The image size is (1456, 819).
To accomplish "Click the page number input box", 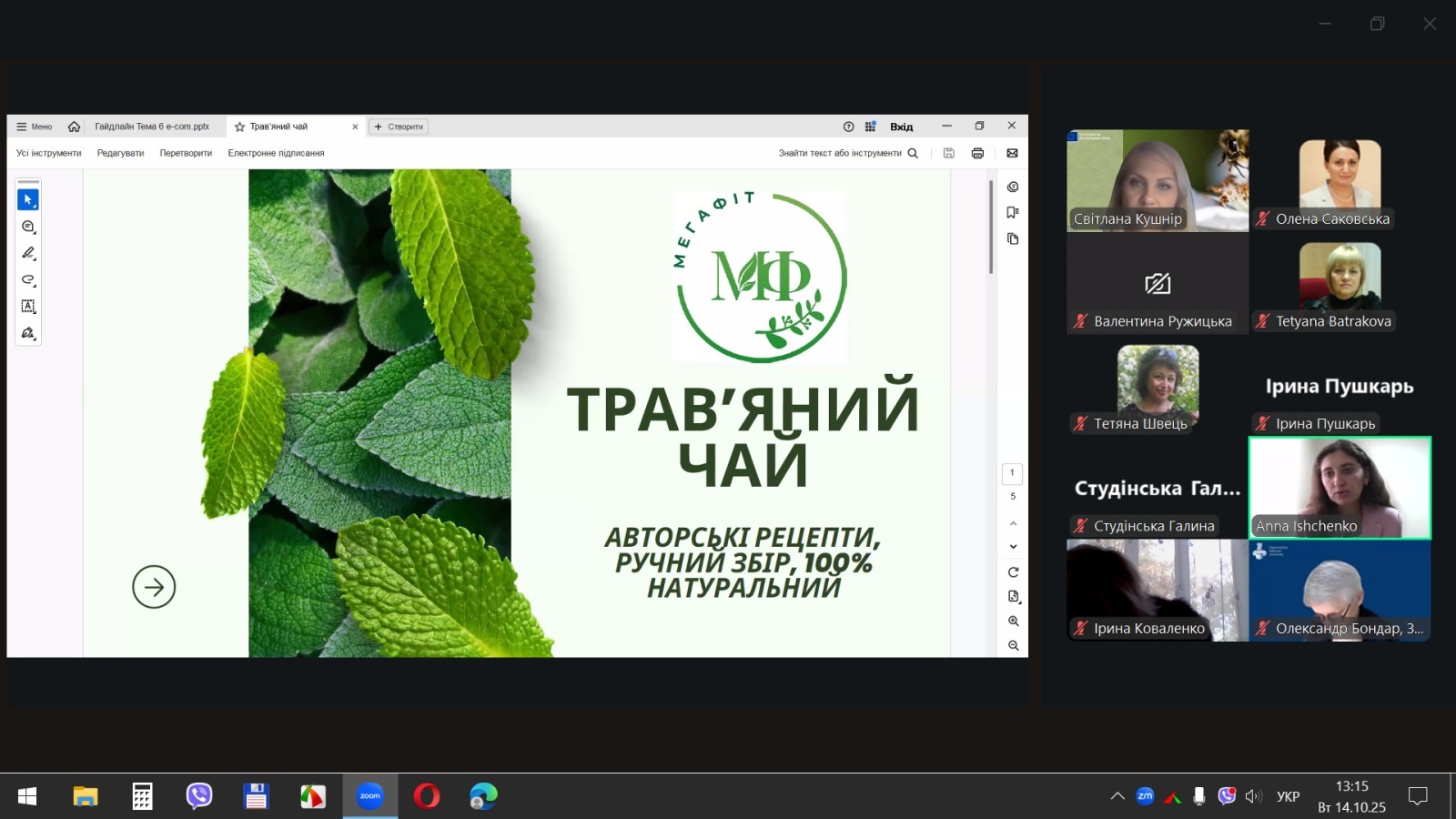I will (x=1012, y=473).
